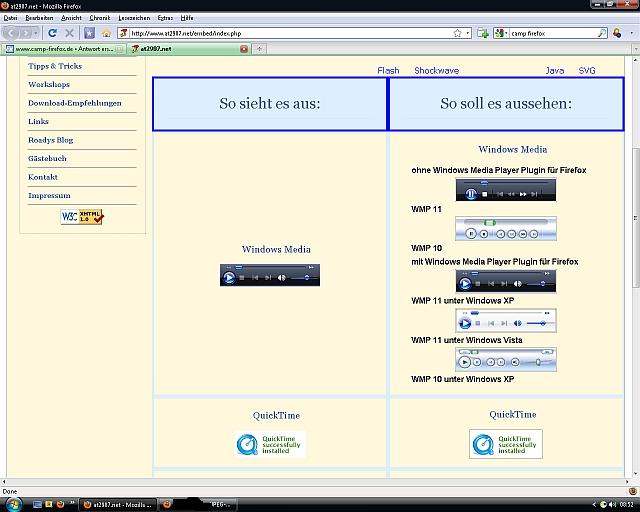The width and height of the screenshot is (640, 512).
Task: Click the WMP 11 dark player sample image
Action: click(x=506, y=190)
